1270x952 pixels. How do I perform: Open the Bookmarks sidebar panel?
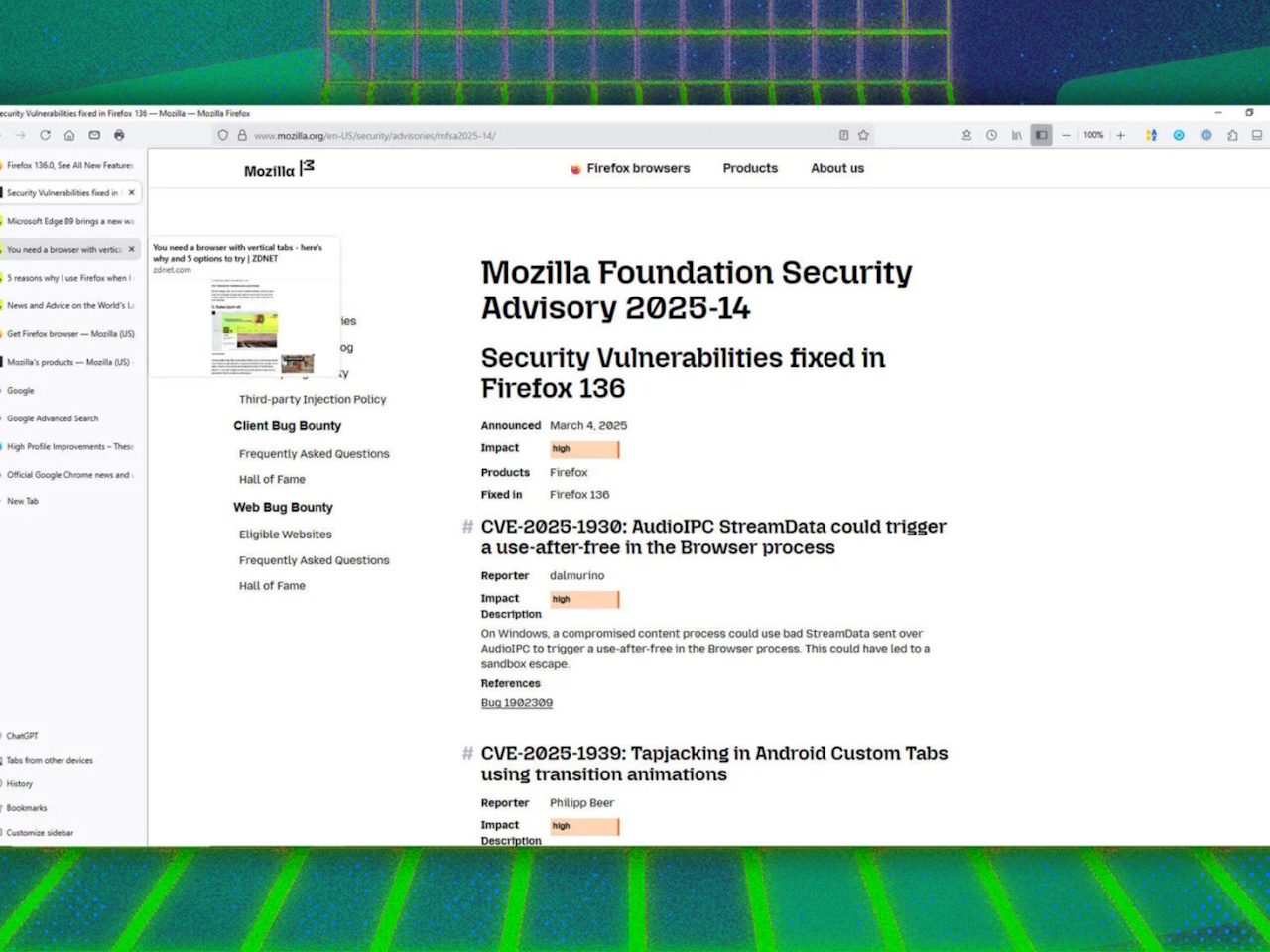click(x=26, y=808)
